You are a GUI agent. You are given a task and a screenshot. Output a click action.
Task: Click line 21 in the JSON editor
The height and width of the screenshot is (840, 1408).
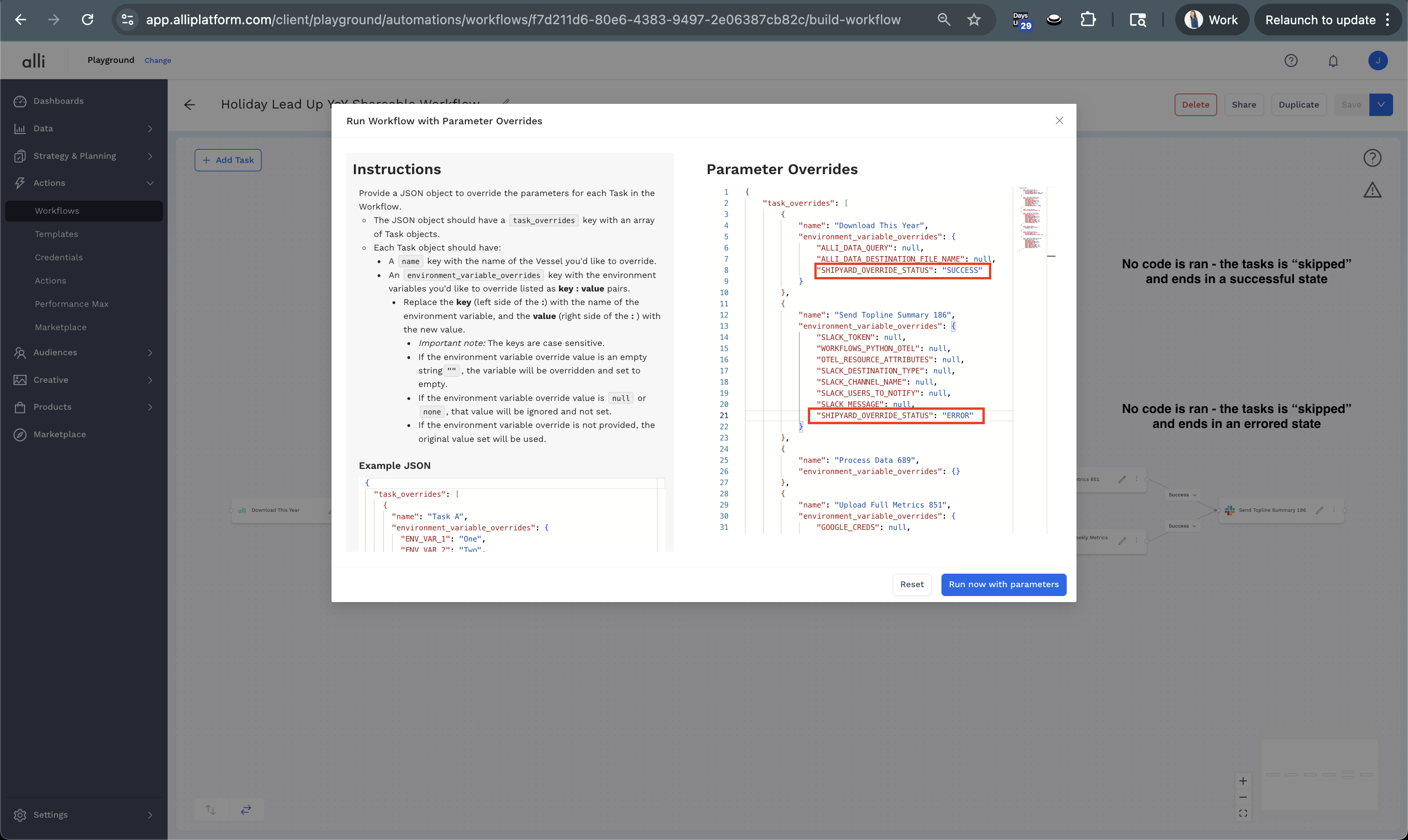(894, 415)
